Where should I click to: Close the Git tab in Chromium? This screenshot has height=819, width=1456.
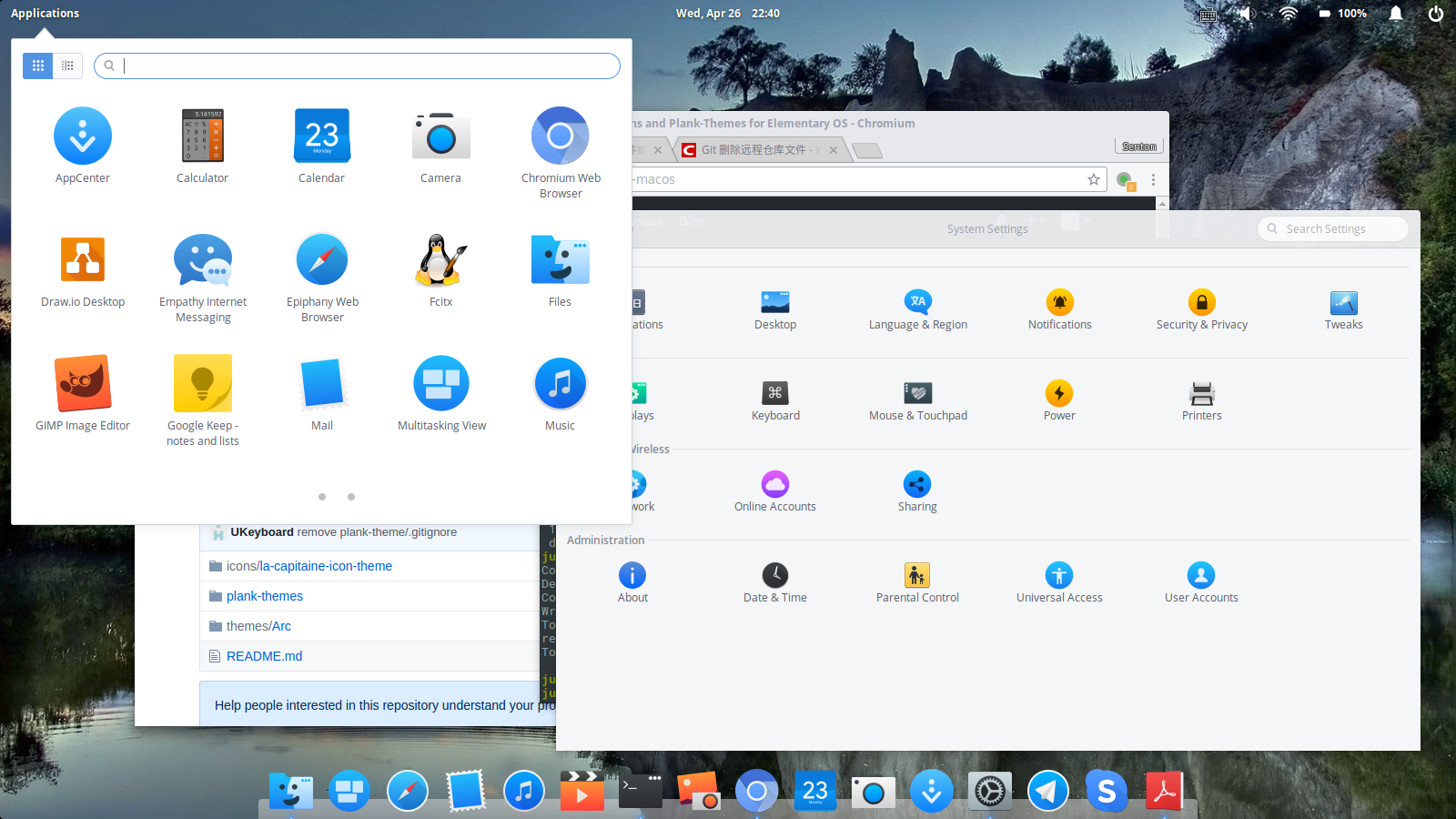click(x=834, y=150)
